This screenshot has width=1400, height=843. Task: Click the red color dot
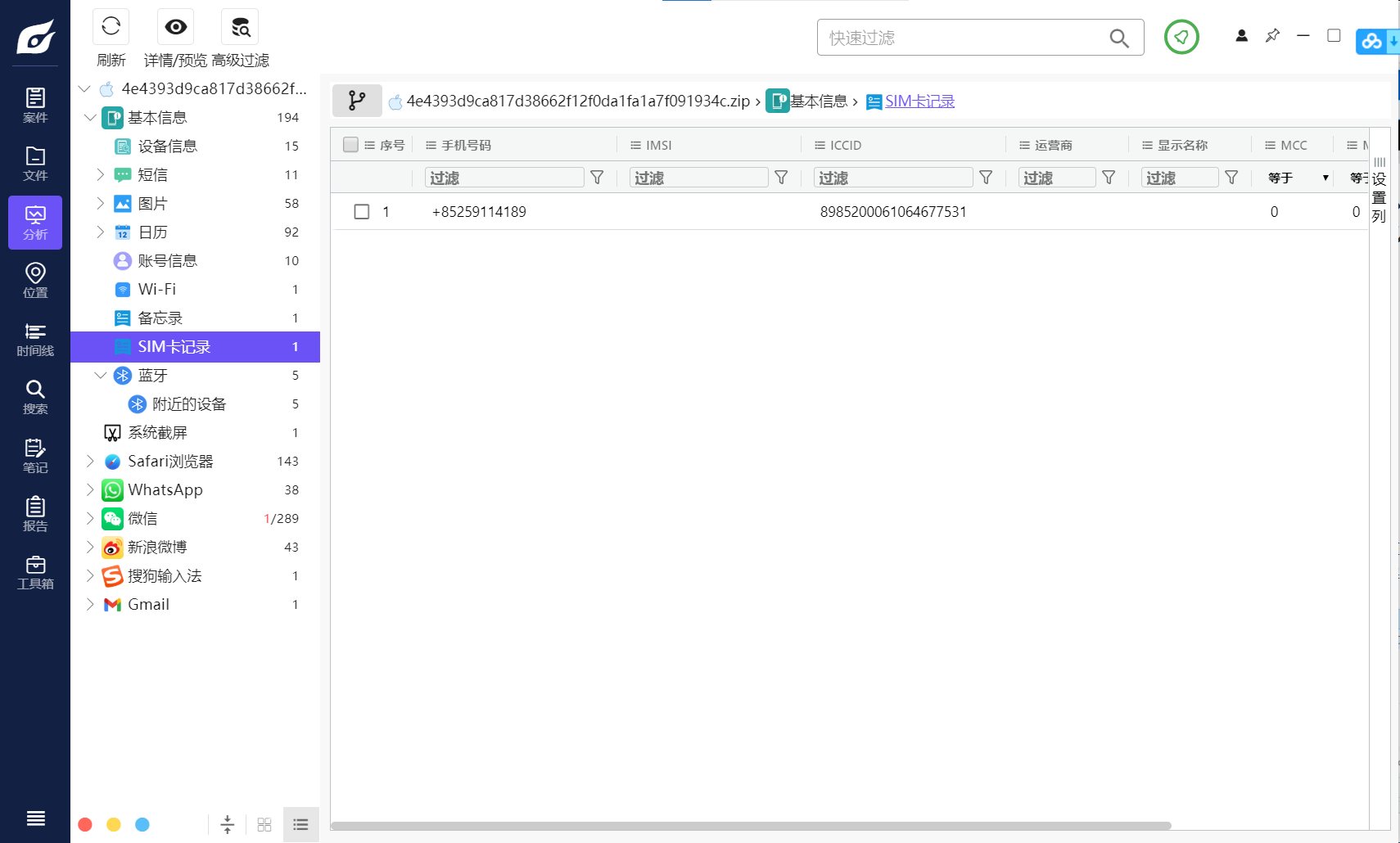(x=85, y=824)
